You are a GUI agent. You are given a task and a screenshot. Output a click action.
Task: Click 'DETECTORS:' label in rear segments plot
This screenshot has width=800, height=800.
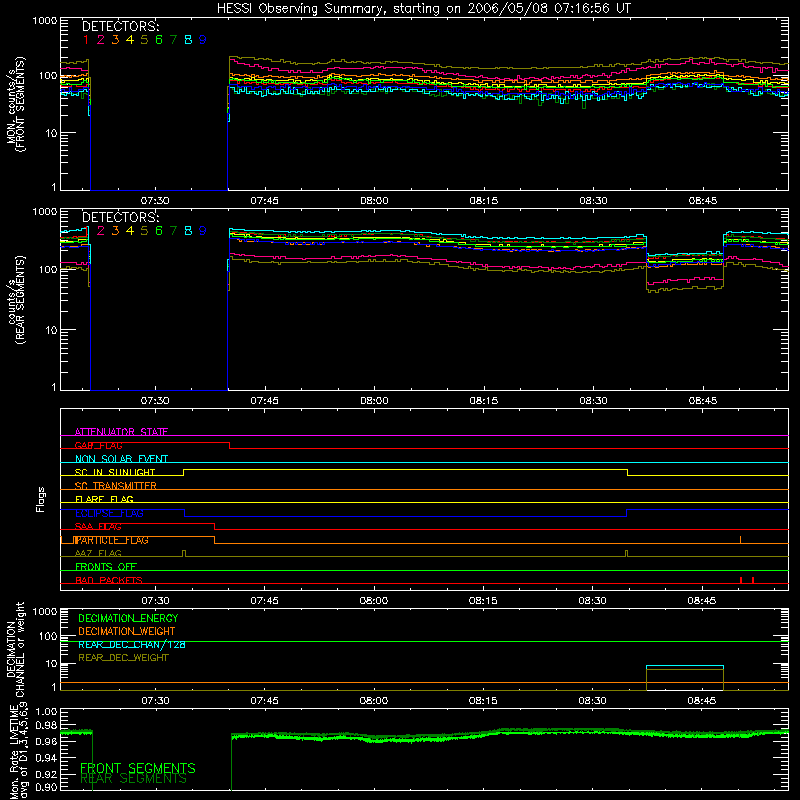pyautogui.click(x=120, y=217)
